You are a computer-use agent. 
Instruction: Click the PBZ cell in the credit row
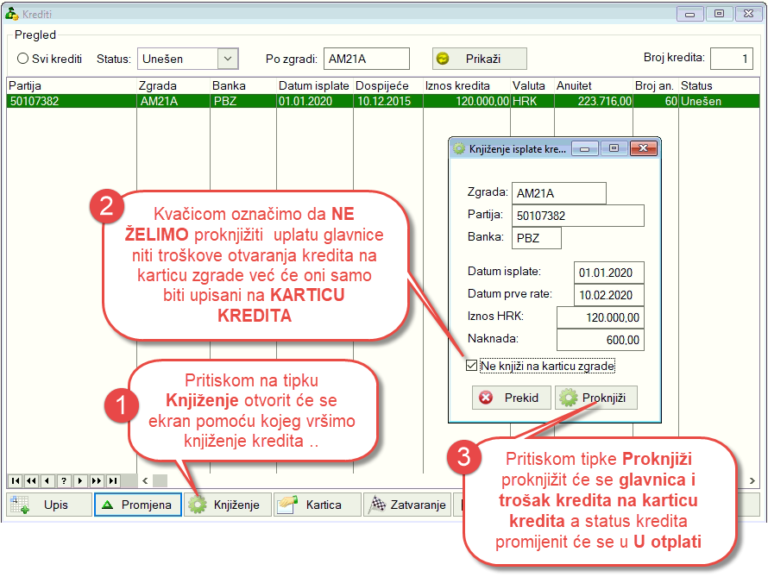pos(243,101)
